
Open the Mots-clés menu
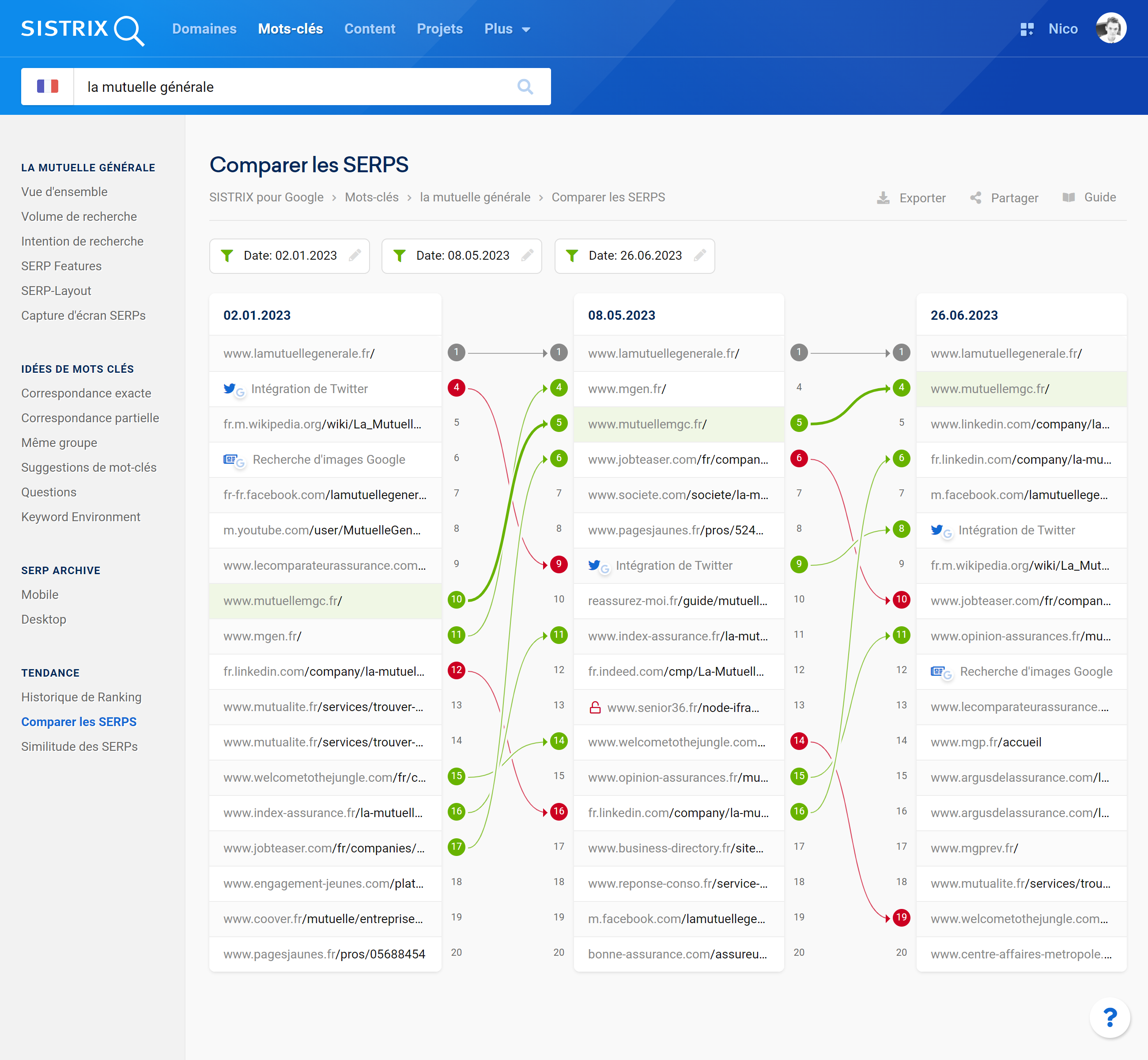(x=290, y=29)
